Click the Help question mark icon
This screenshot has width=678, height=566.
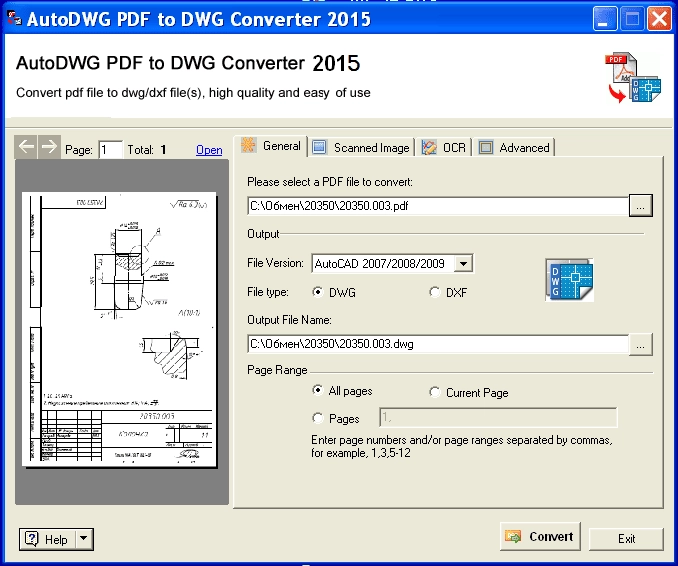click(32, 539)
